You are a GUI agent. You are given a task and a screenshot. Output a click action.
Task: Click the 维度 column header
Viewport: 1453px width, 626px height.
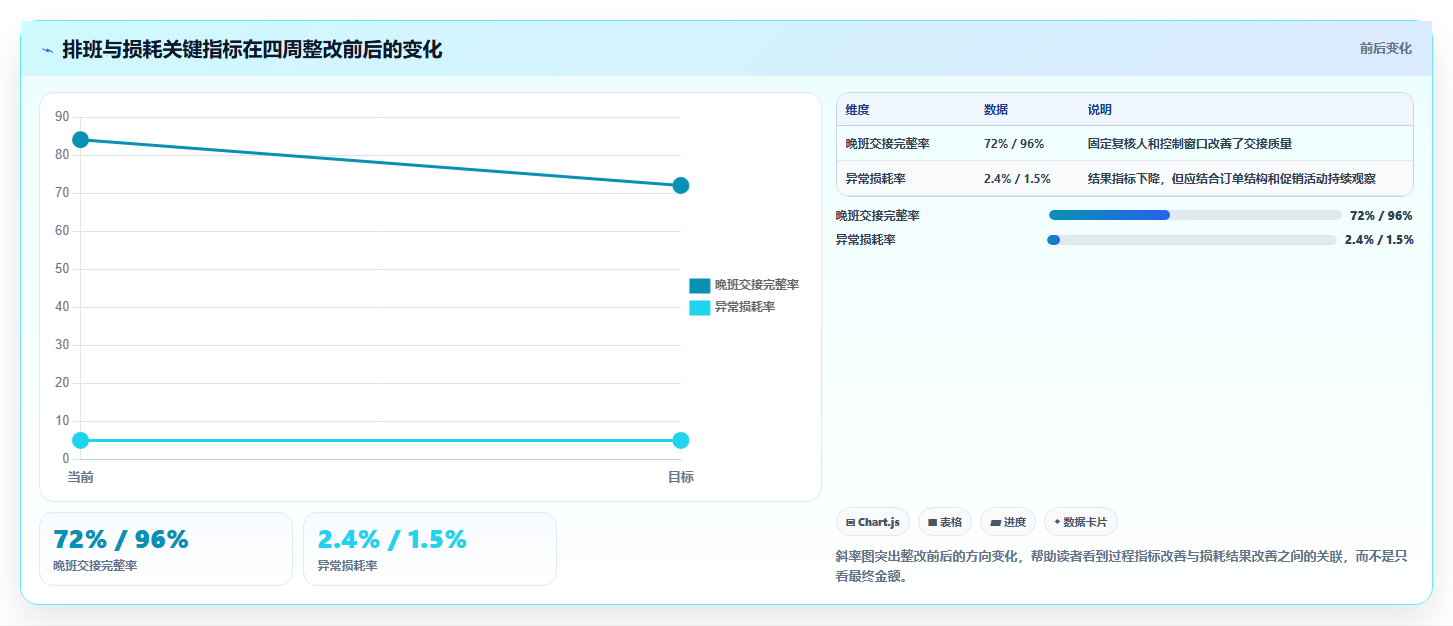coord(857,110)
